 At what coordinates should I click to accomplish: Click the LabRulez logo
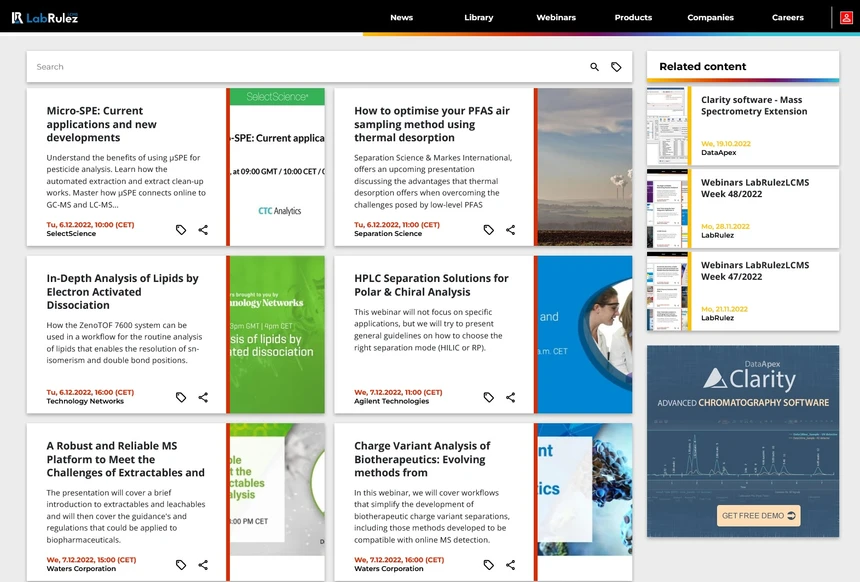click(45, 18)
